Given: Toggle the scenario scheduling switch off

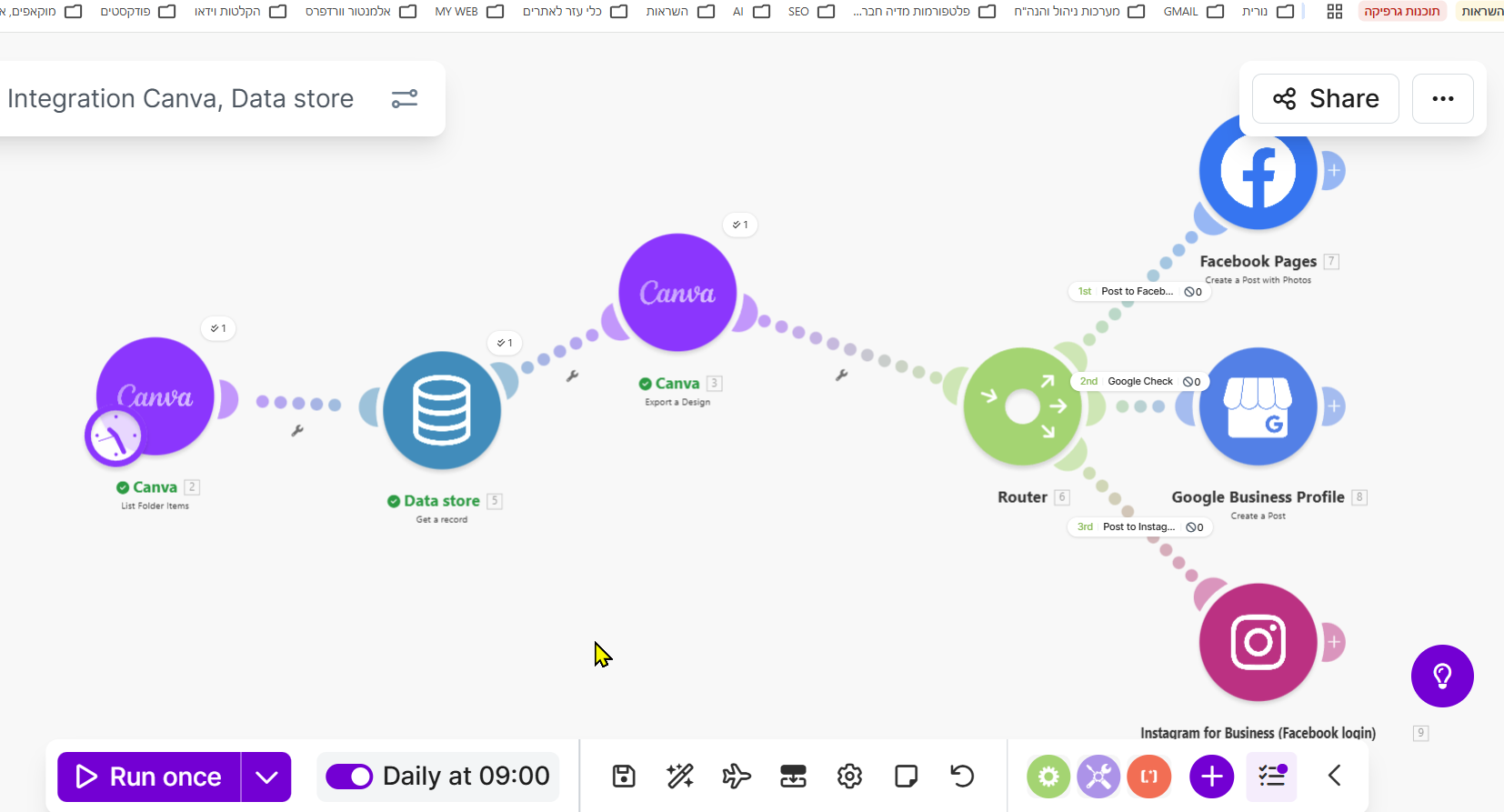Looking at the screenshot, I should tap(349, 777).
